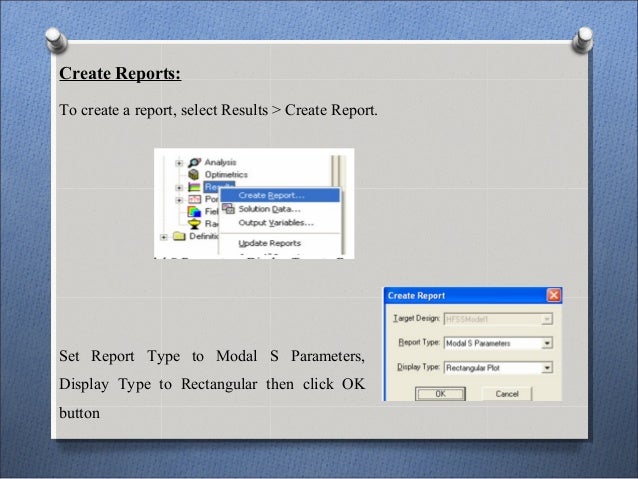Click OK in Create Report dialog
The width and height of the screenshot is (638, 479).
point(440,394)
